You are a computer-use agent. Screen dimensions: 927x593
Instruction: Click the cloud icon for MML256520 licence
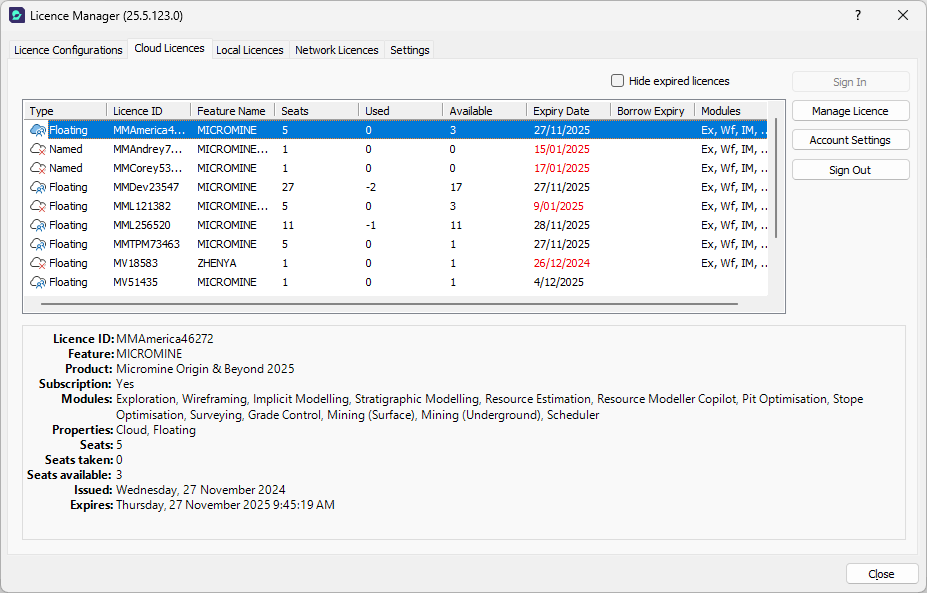38,225
